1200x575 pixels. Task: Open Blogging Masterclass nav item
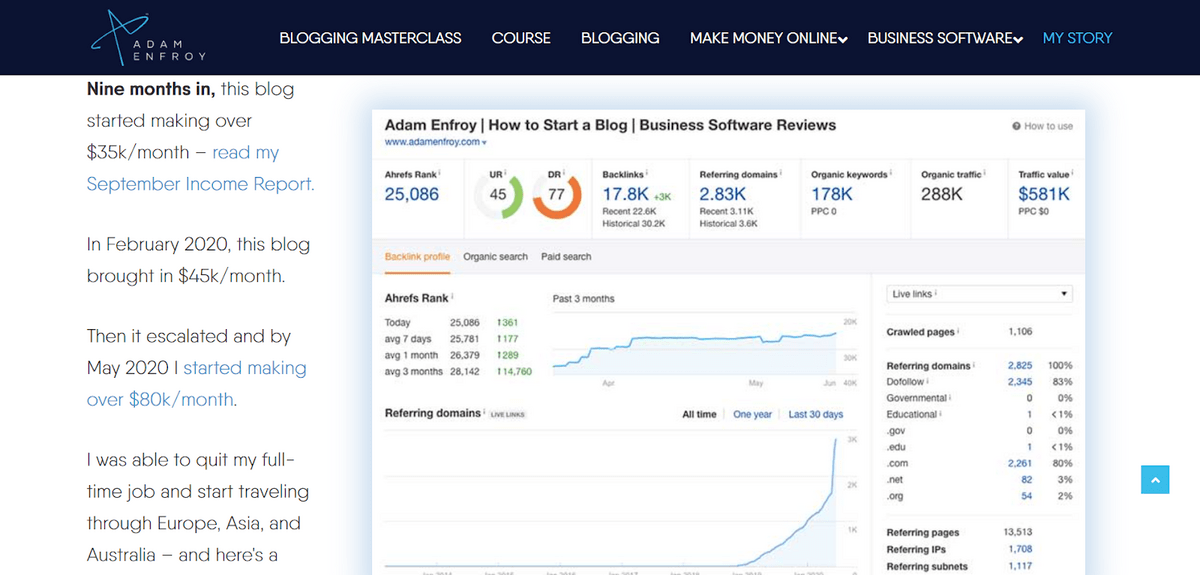[370, 38]
